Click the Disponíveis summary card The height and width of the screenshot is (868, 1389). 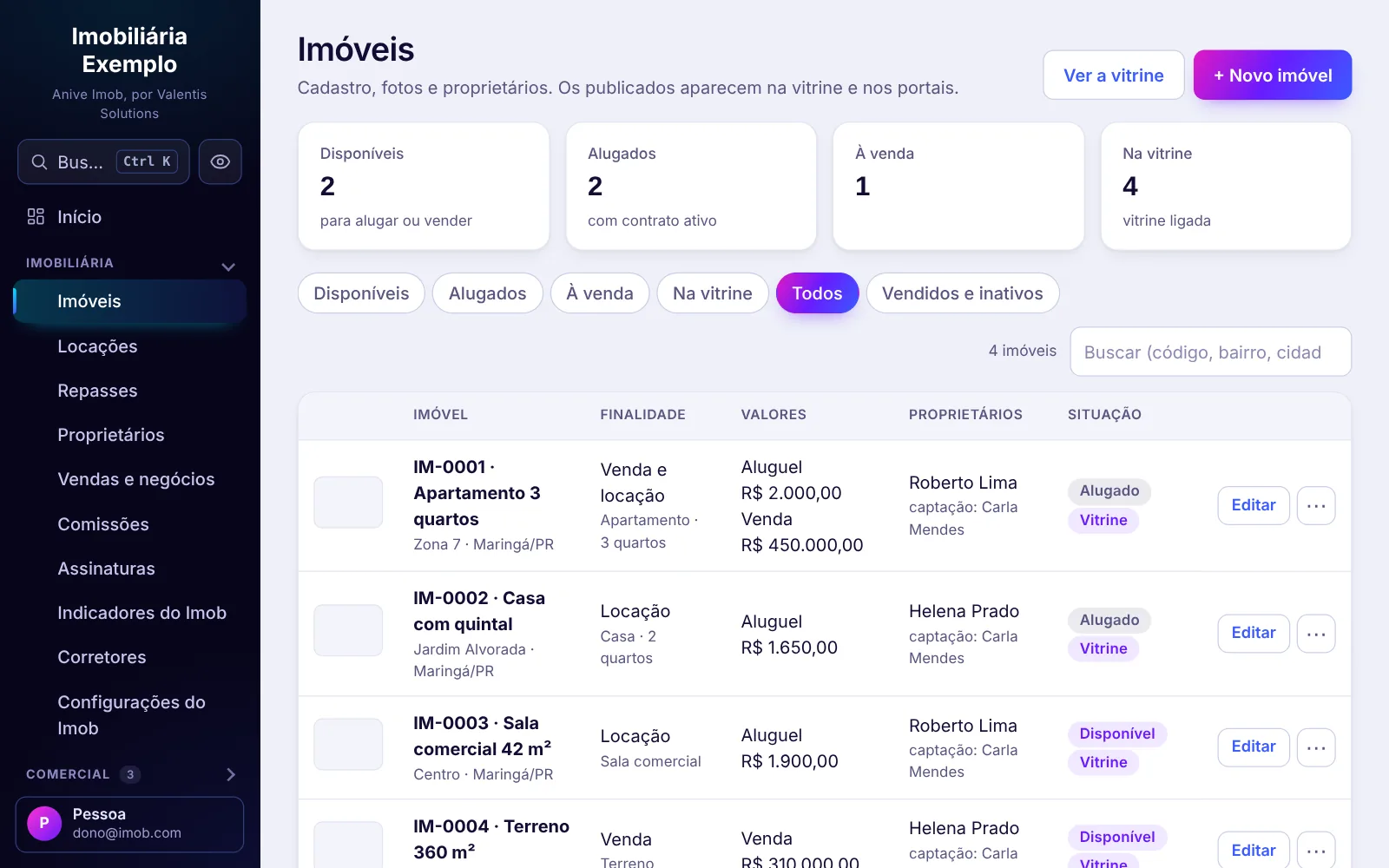point(424,186)
